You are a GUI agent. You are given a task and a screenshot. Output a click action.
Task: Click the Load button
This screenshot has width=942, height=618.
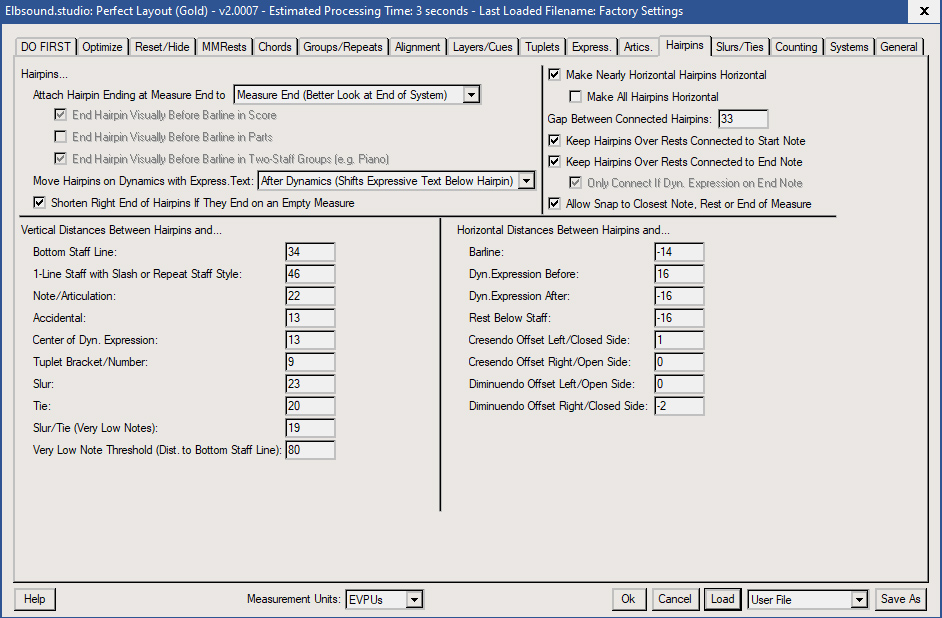point(722,599)
